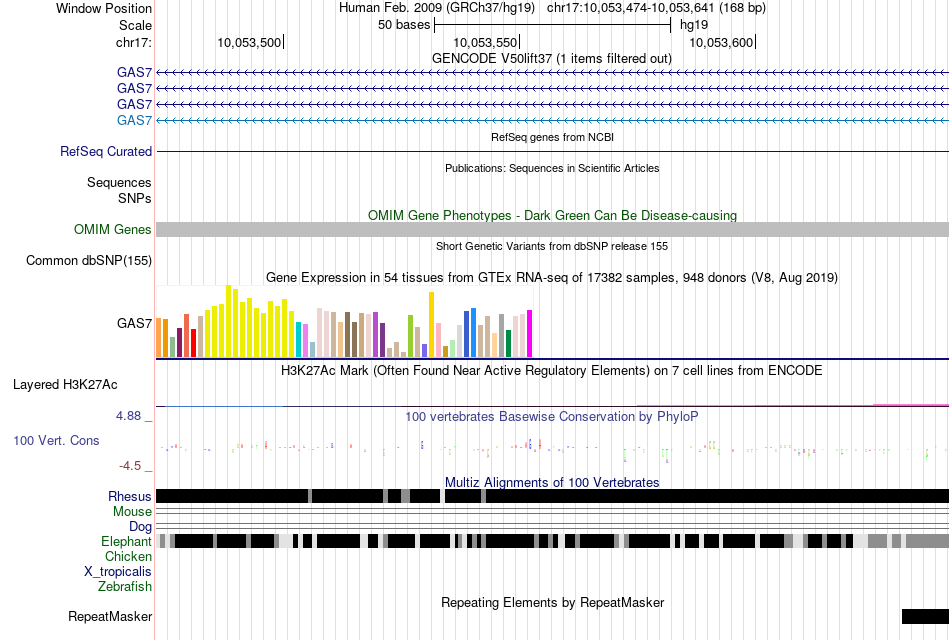
Task: Select the Common dbSNP(155) track label
Action: click(89, 261)
